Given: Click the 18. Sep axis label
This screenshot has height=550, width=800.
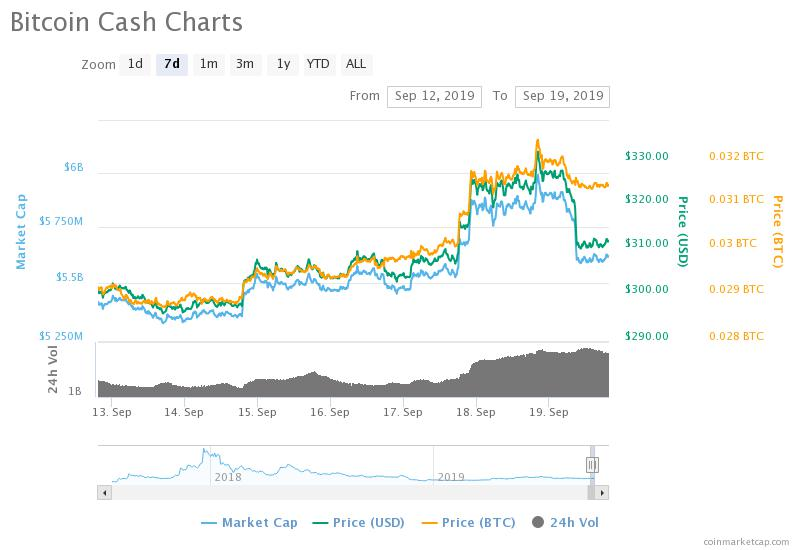Looking at the screenshot, I should tap(476, 412).
